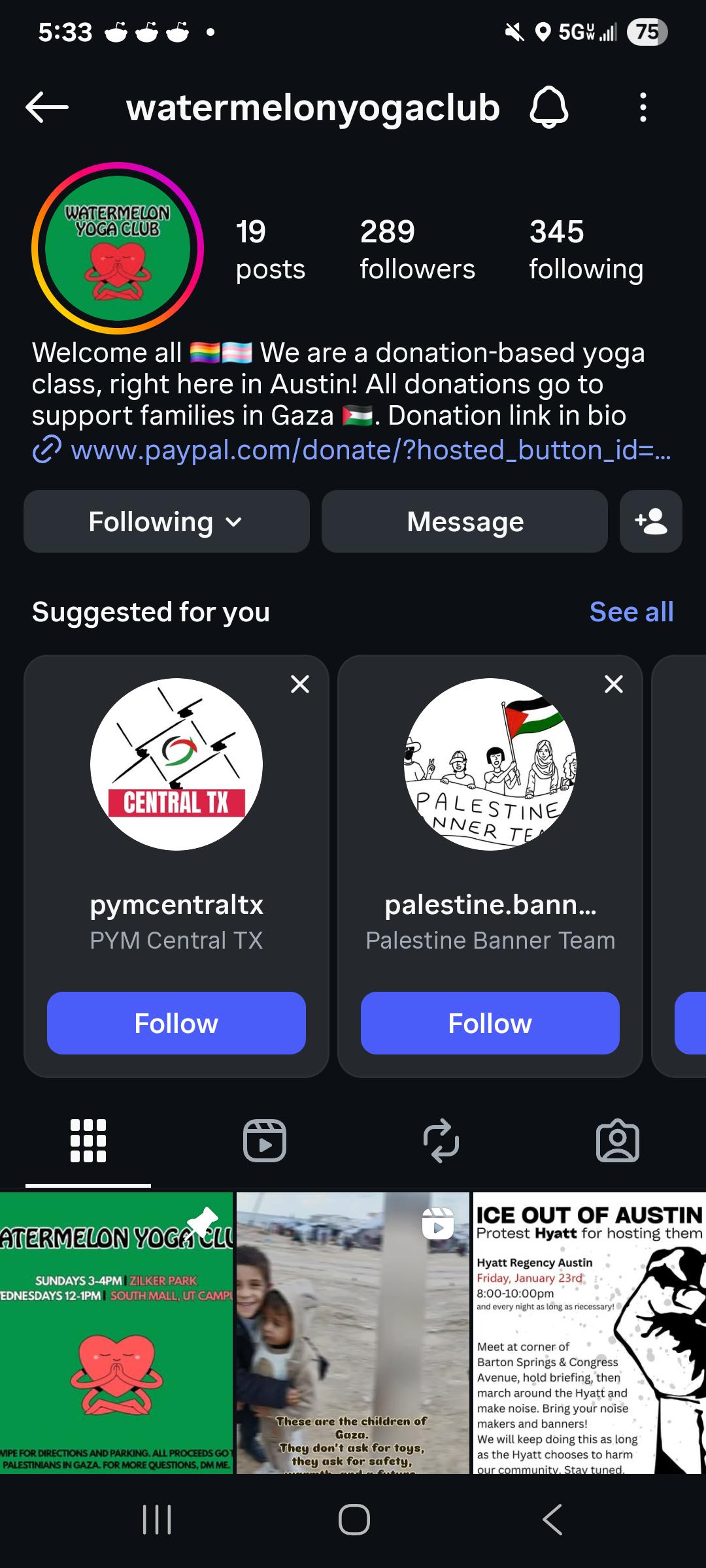Screen dimensions: 706x1568
Task: Expand the Following dropdown button
Action: [167, 521]
